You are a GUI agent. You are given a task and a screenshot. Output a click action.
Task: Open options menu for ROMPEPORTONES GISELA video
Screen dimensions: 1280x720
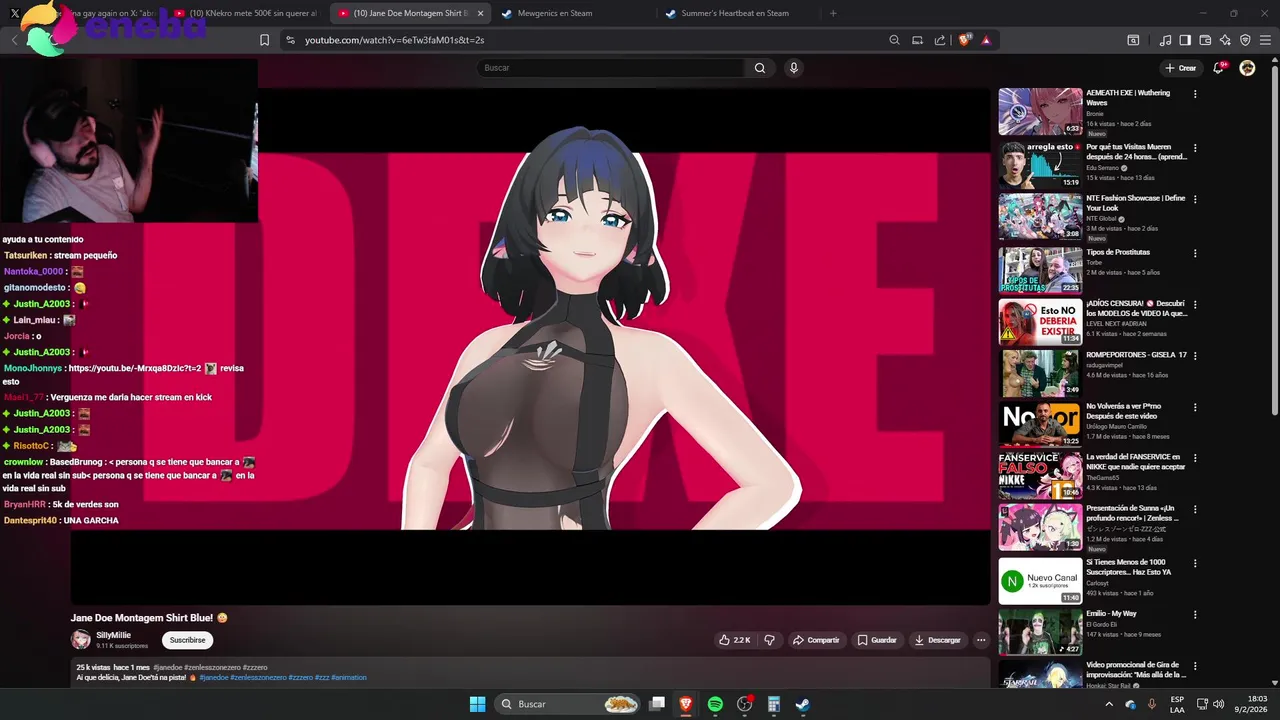pos(1195,355)
